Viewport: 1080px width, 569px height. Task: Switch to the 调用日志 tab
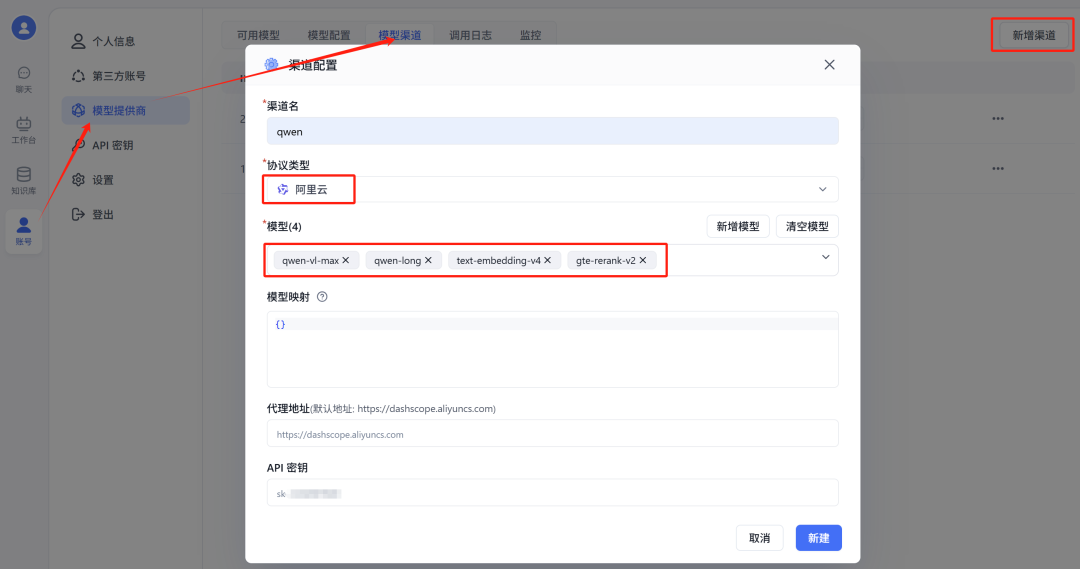click(470, 35)
